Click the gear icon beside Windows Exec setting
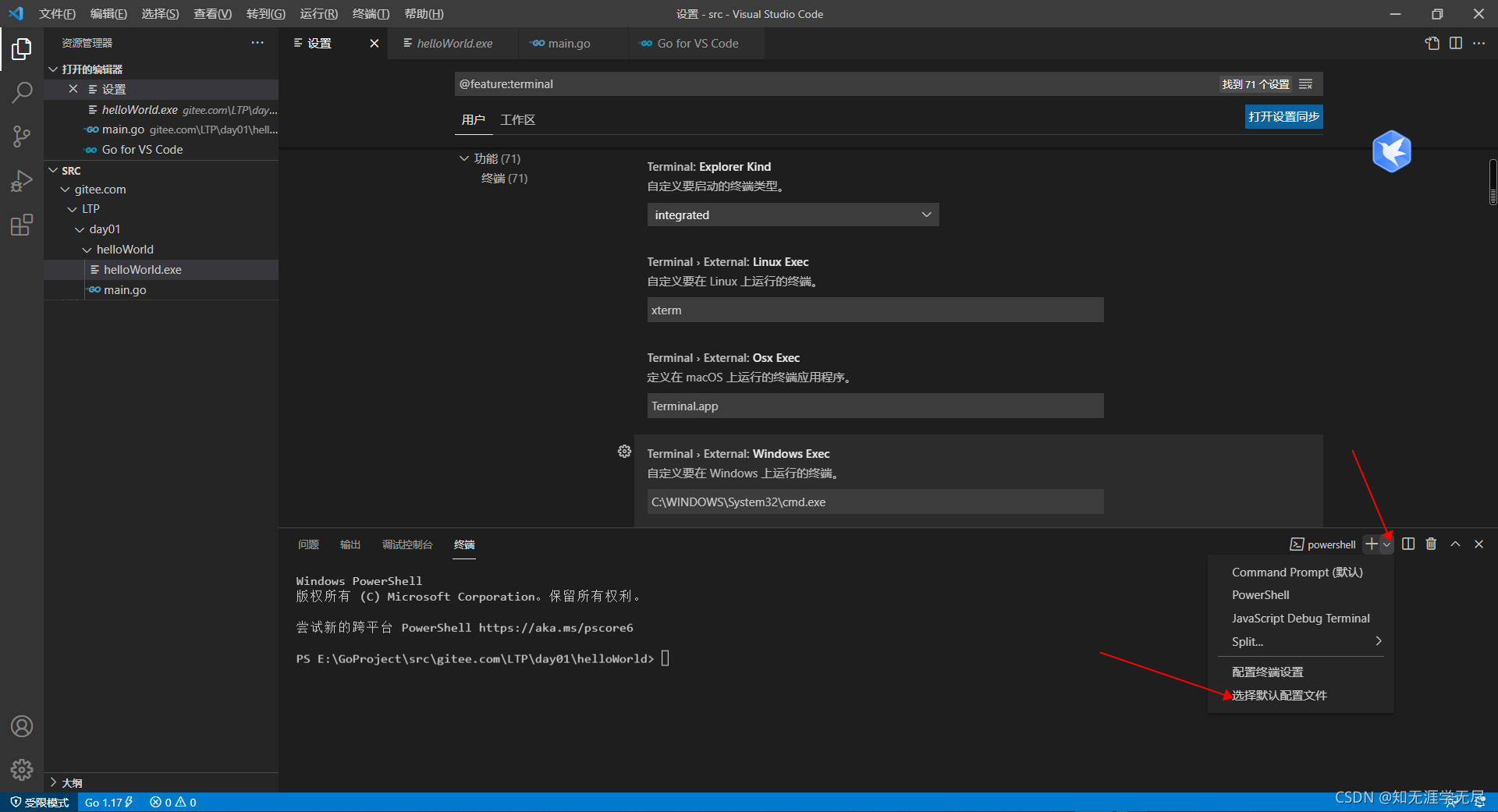 coord(624,452)
